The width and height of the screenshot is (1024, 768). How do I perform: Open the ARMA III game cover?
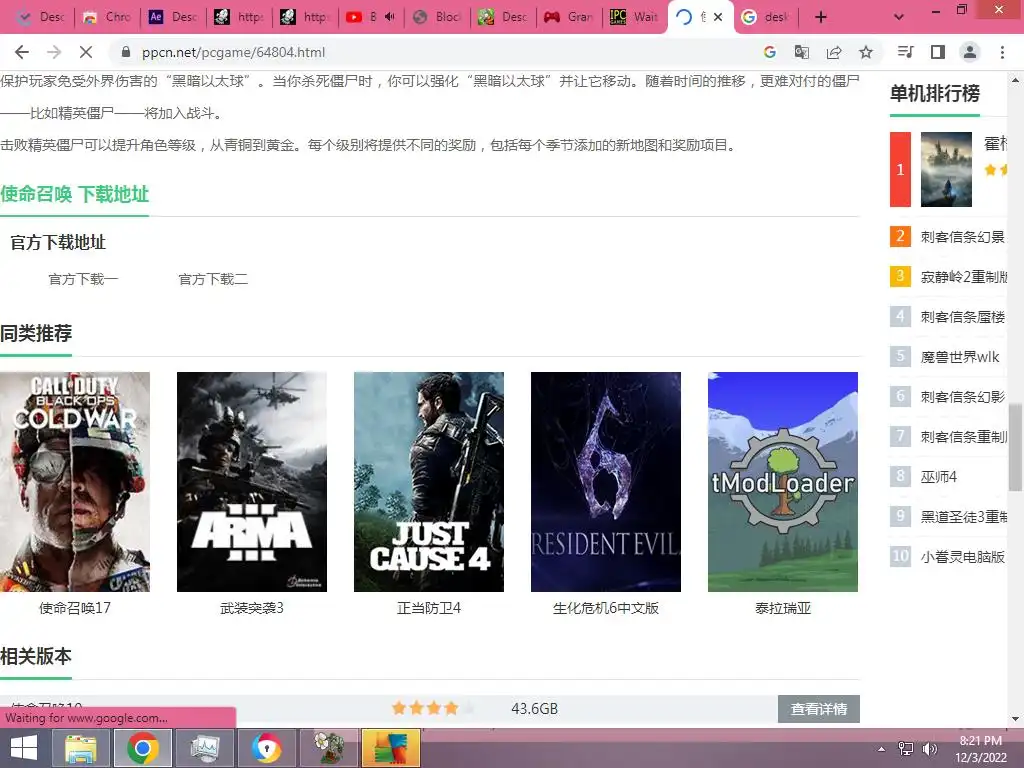click(252, 482)
